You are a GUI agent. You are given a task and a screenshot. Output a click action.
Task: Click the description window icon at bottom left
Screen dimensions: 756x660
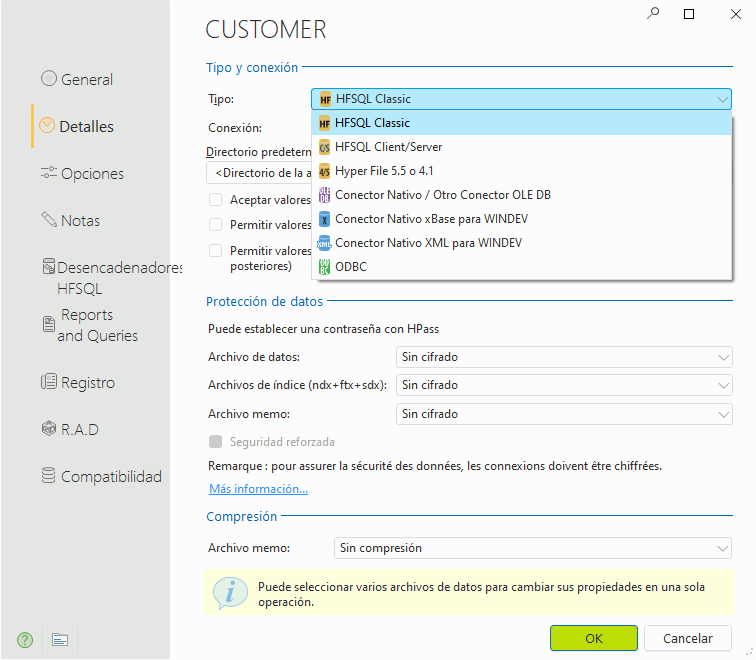(x=60, y=640)
